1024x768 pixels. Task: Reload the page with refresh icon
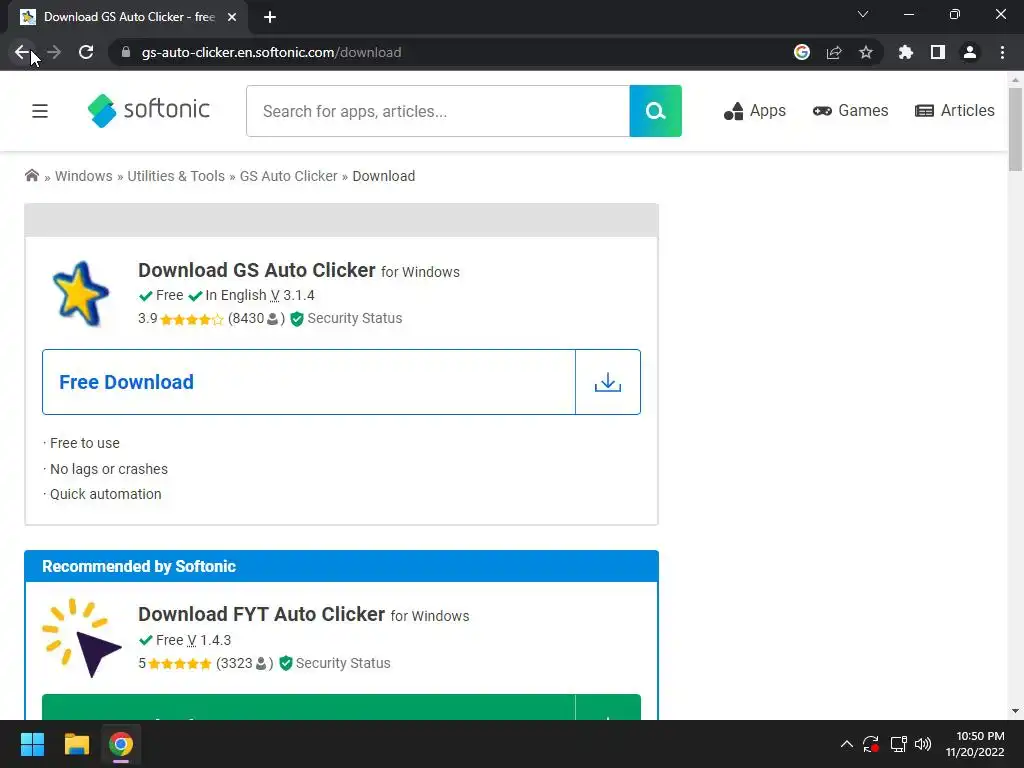(x=86, y=52)
